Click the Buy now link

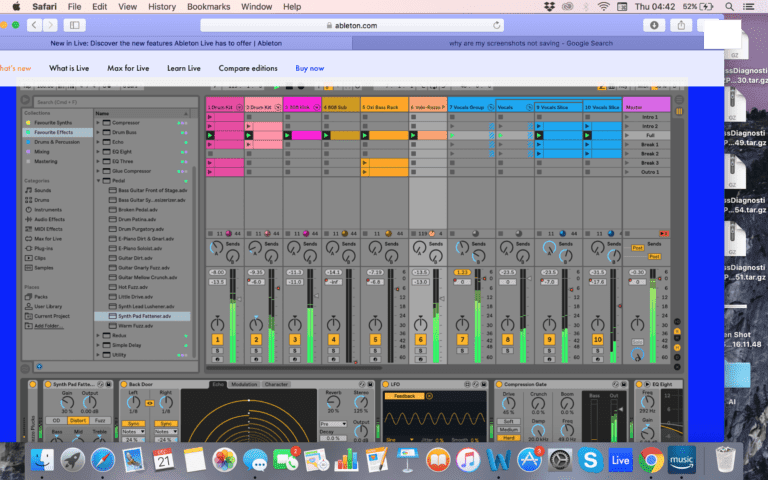pos(310,68)
